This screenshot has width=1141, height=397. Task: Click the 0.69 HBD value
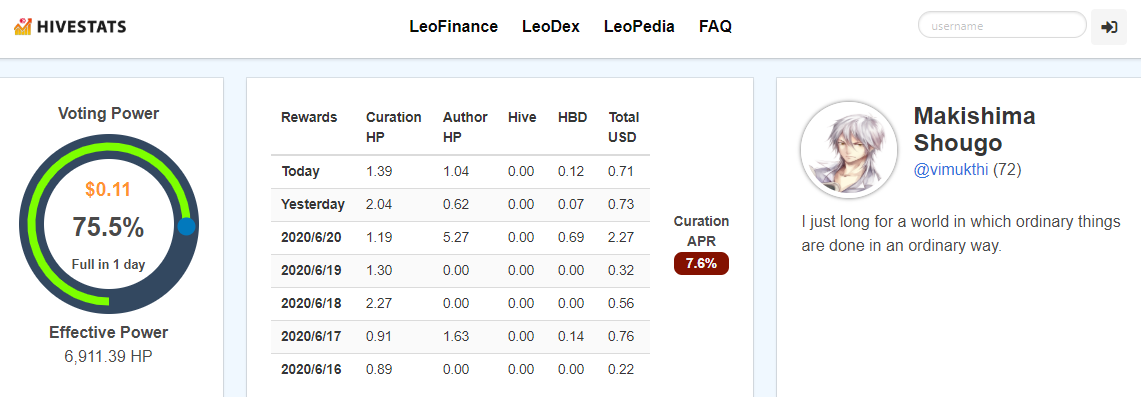pyautogui.click(x=571, y=237)
